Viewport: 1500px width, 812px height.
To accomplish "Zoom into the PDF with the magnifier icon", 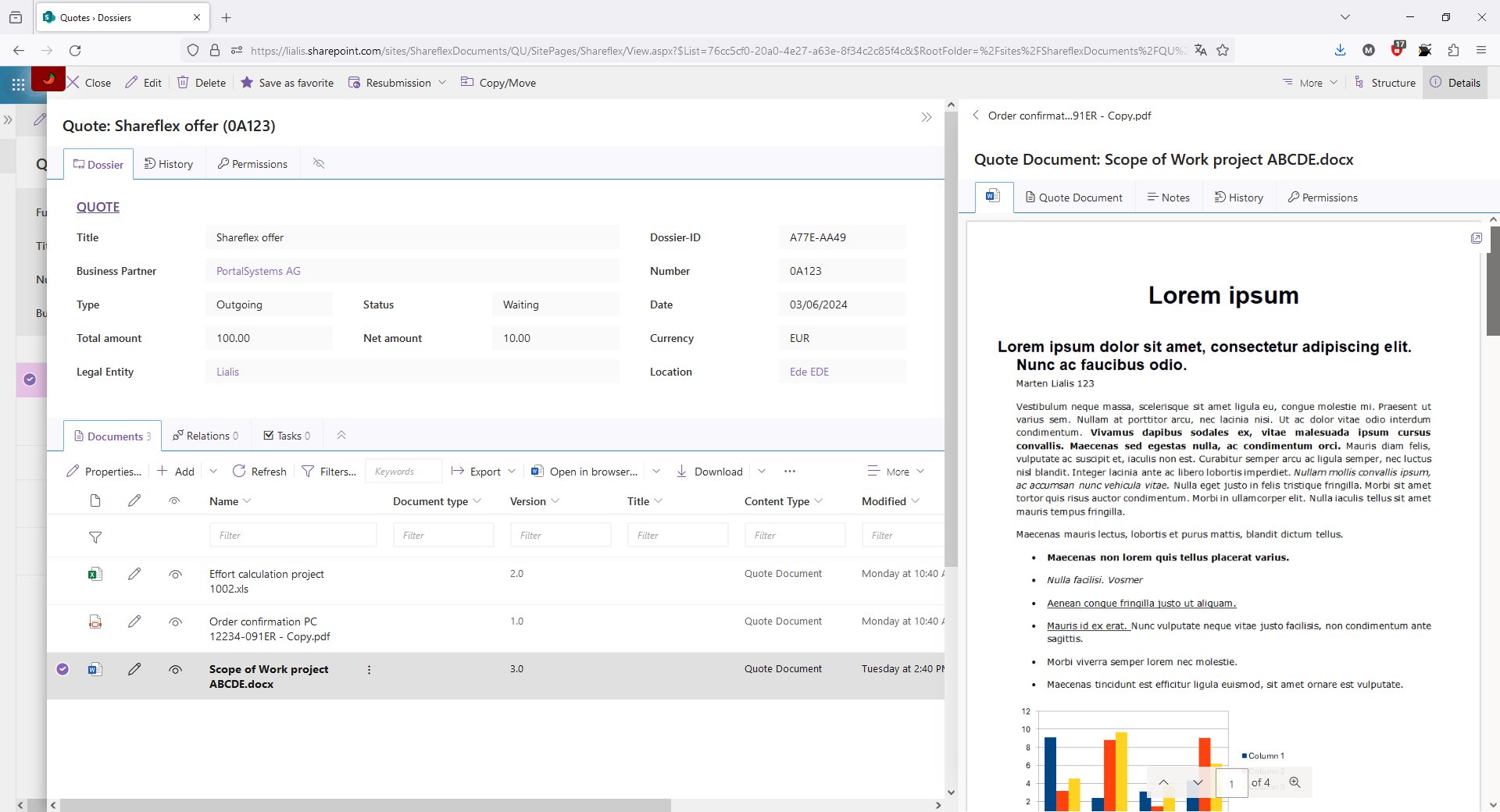I will point(1295,782).
